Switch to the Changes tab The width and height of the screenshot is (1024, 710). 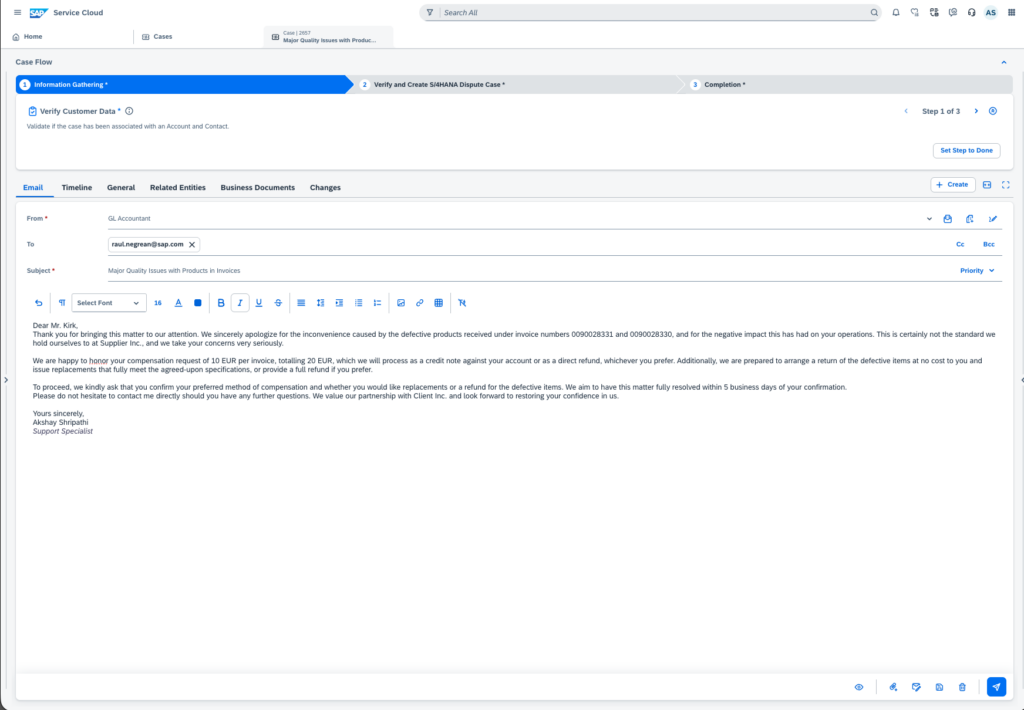tap(325, 187)
